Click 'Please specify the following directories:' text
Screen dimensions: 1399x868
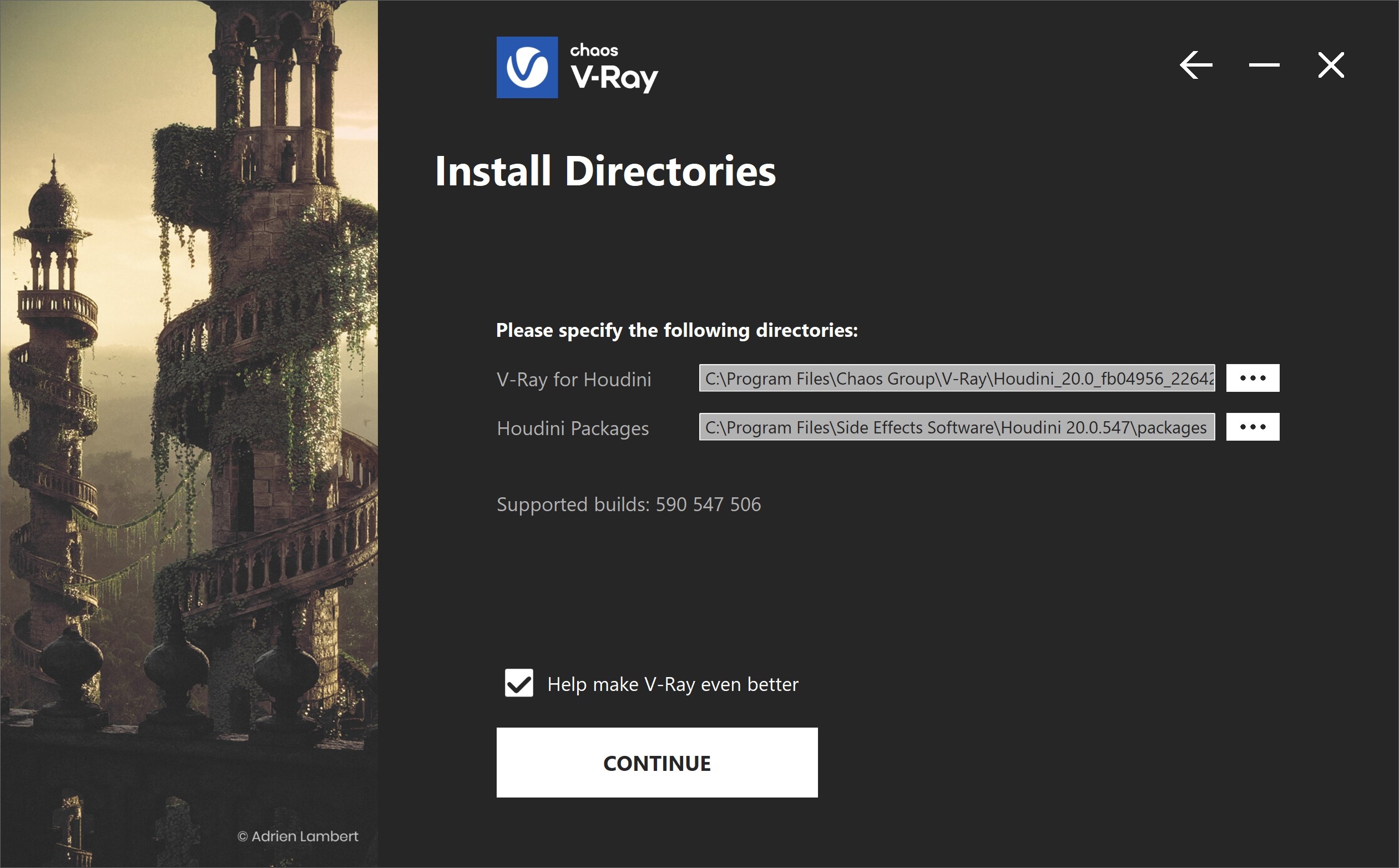click(677, 330)
